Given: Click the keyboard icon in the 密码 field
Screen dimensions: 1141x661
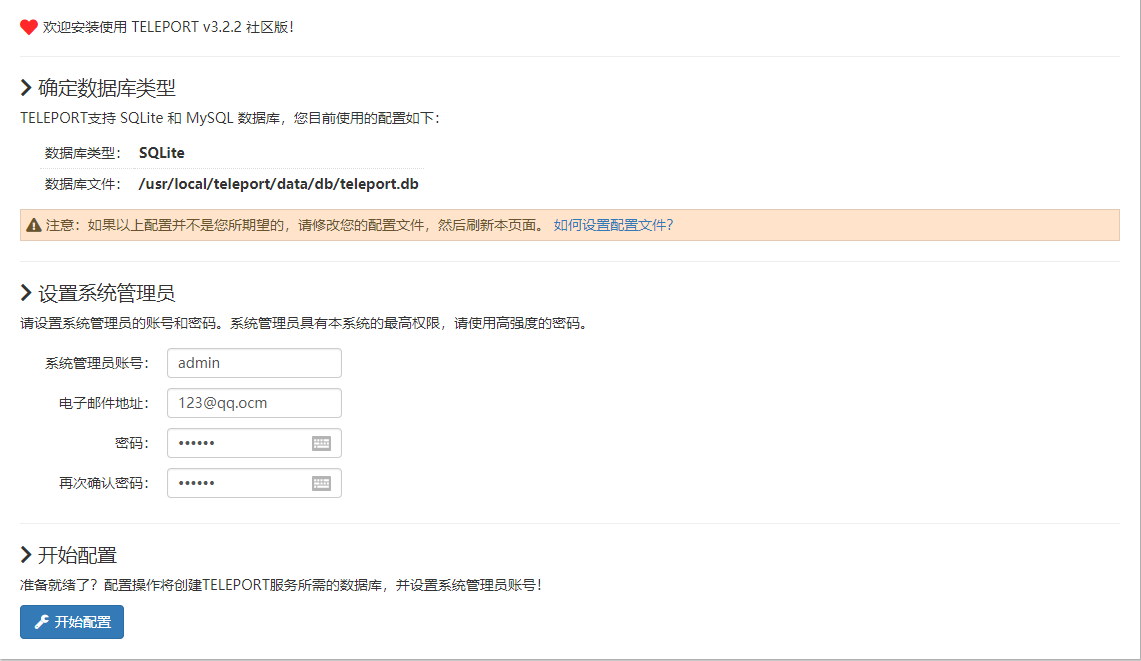Looking at the screenshot, I should click(321, 443).
